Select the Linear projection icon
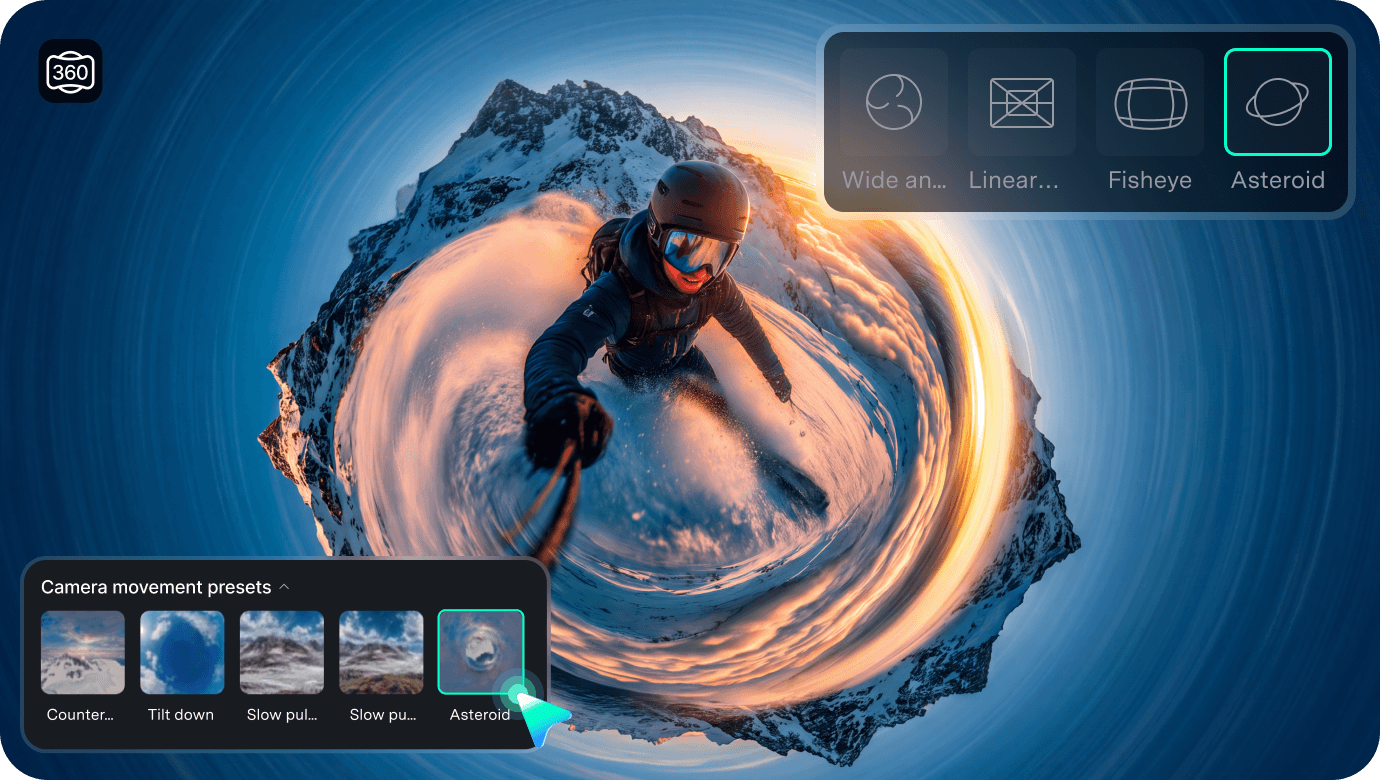The image size is (1380, 780). pyautogui.click(x=1022, y=102)
